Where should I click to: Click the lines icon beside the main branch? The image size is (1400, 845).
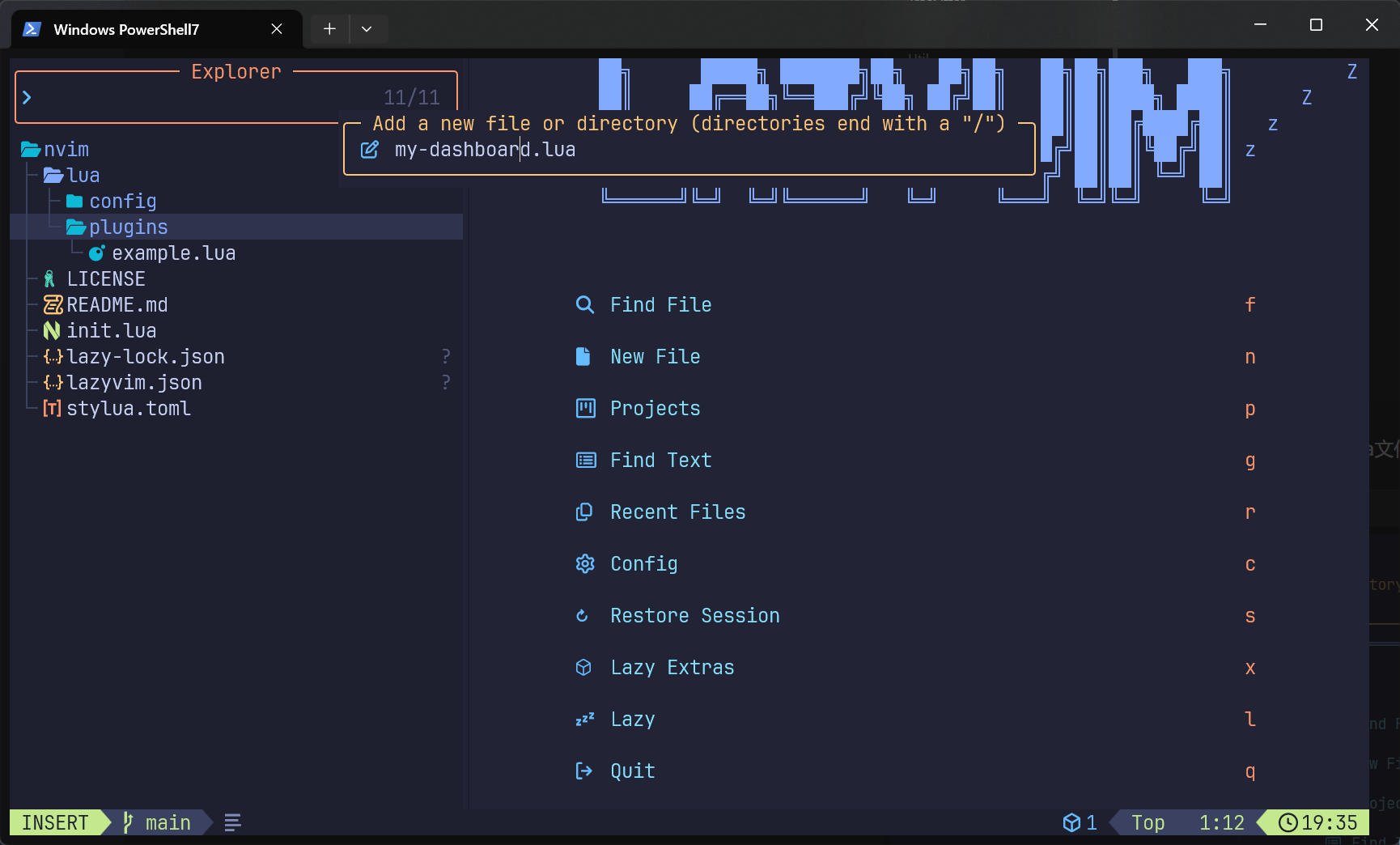232,823
